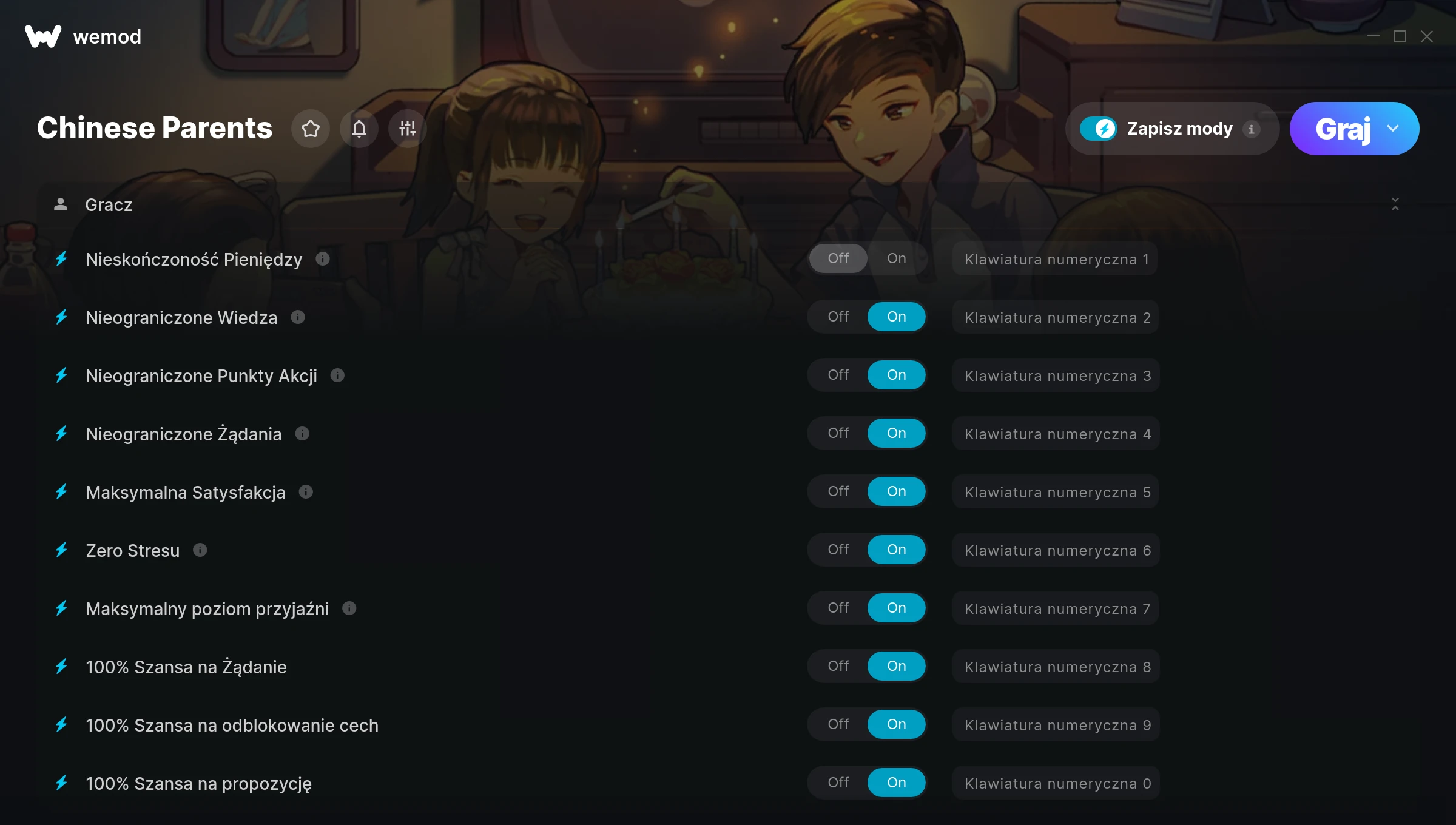Open notifications bell icon for Chinese Parents
The image size is (1456, 825).
coord(359,129)
